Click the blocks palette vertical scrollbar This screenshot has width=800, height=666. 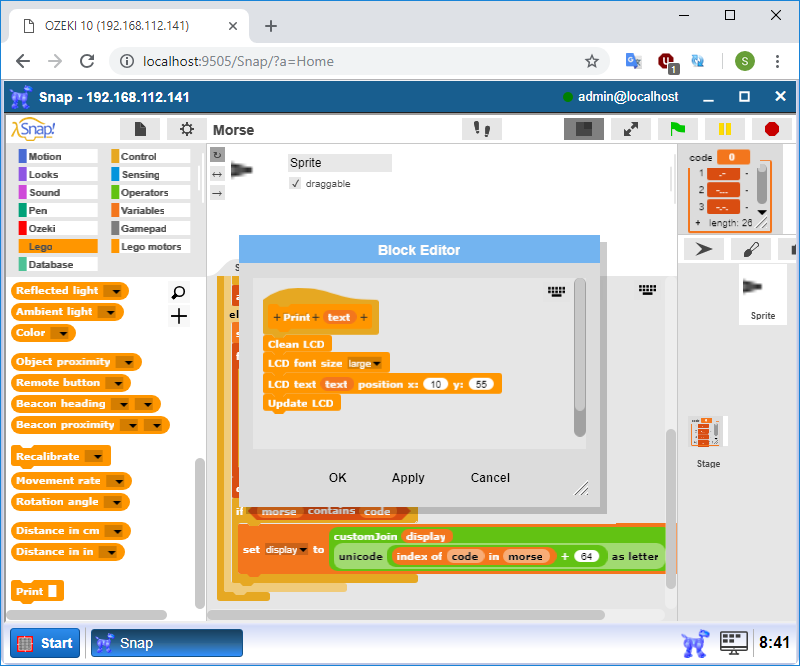pos(200,533)
